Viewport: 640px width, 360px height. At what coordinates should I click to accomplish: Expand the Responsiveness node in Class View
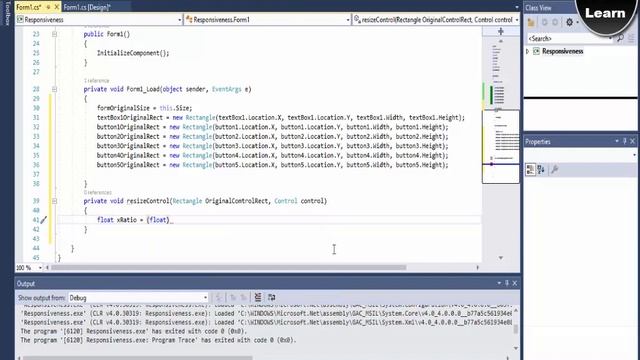click(x=527, y=51)
